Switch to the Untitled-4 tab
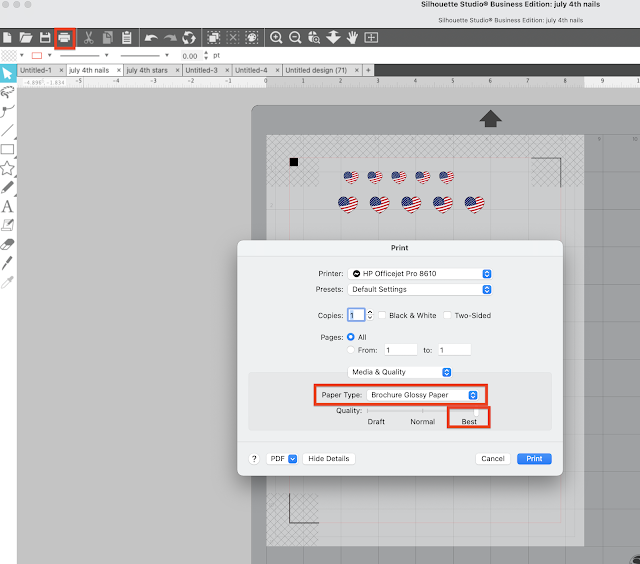Screen dimensions: 640x564 click(251, 70)
